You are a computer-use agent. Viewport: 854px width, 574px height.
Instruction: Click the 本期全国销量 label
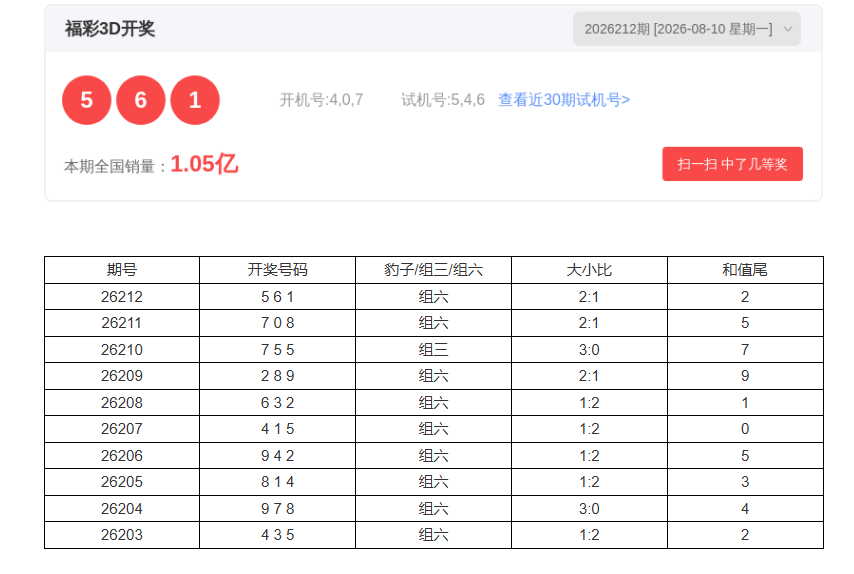click(109, 166)
